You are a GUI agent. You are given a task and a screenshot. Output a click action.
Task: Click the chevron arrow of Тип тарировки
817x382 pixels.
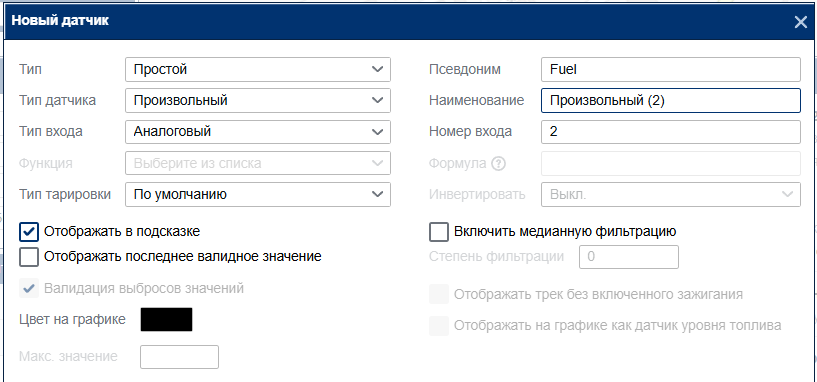(377, 194)
